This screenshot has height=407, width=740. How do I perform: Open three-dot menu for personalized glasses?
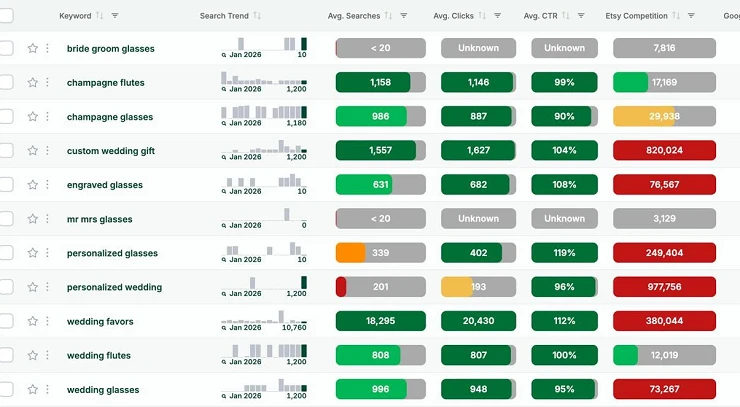tap(47, 253)
